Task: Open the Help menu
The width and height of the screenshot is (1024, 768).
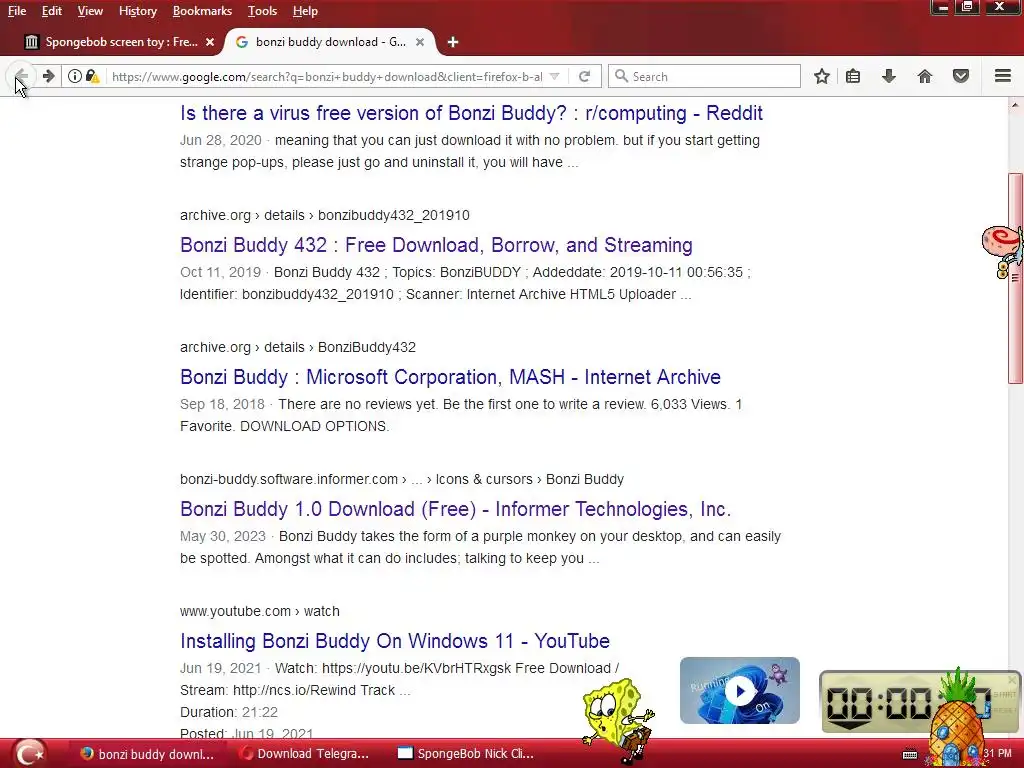Action: [x=305, y=11]
